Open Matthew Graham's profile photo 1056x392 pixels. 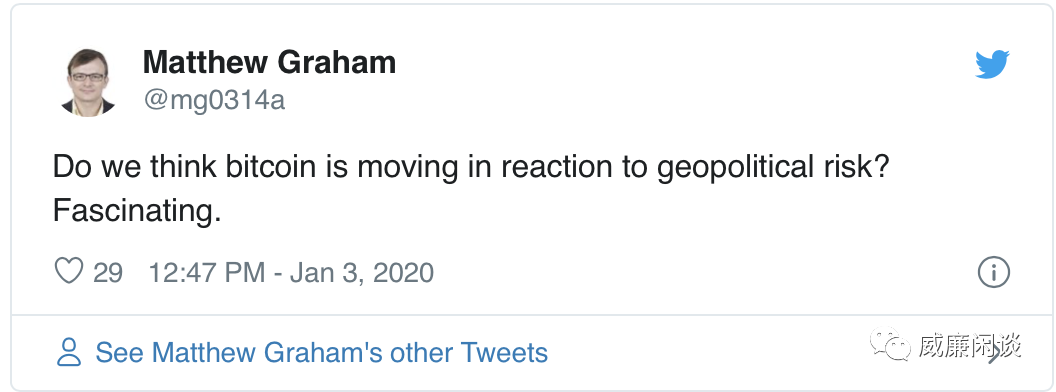[88, 81]
